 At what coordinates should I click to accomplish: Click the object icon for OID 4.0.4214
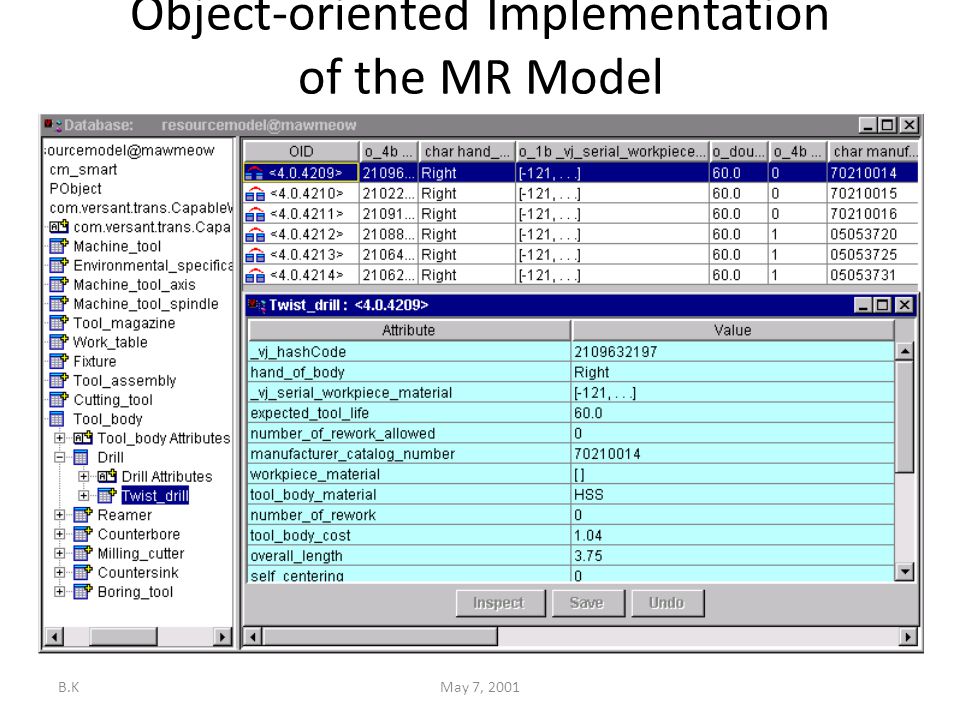coord(255,276)
